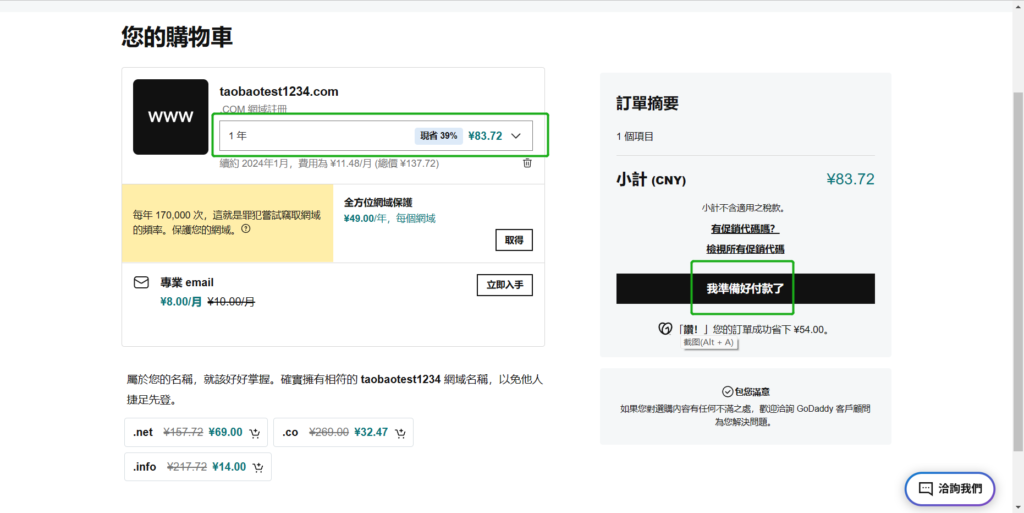Click the 全方位網域保護 title
This screenshot has height=513, width=1024.
point(378,202)
